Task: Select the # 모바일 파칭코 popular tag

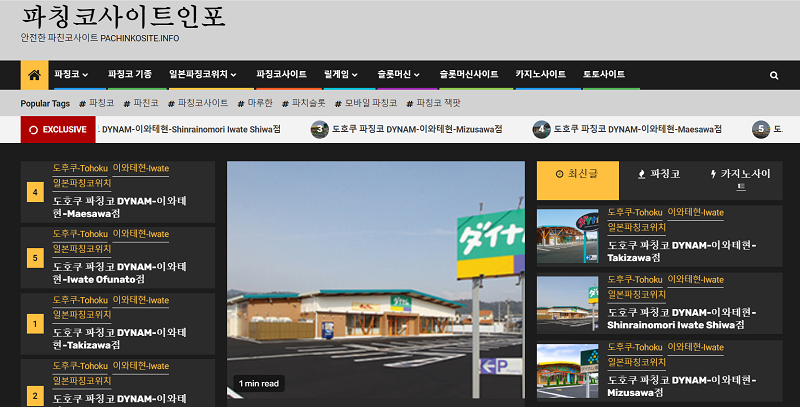Action: point(366,103)
